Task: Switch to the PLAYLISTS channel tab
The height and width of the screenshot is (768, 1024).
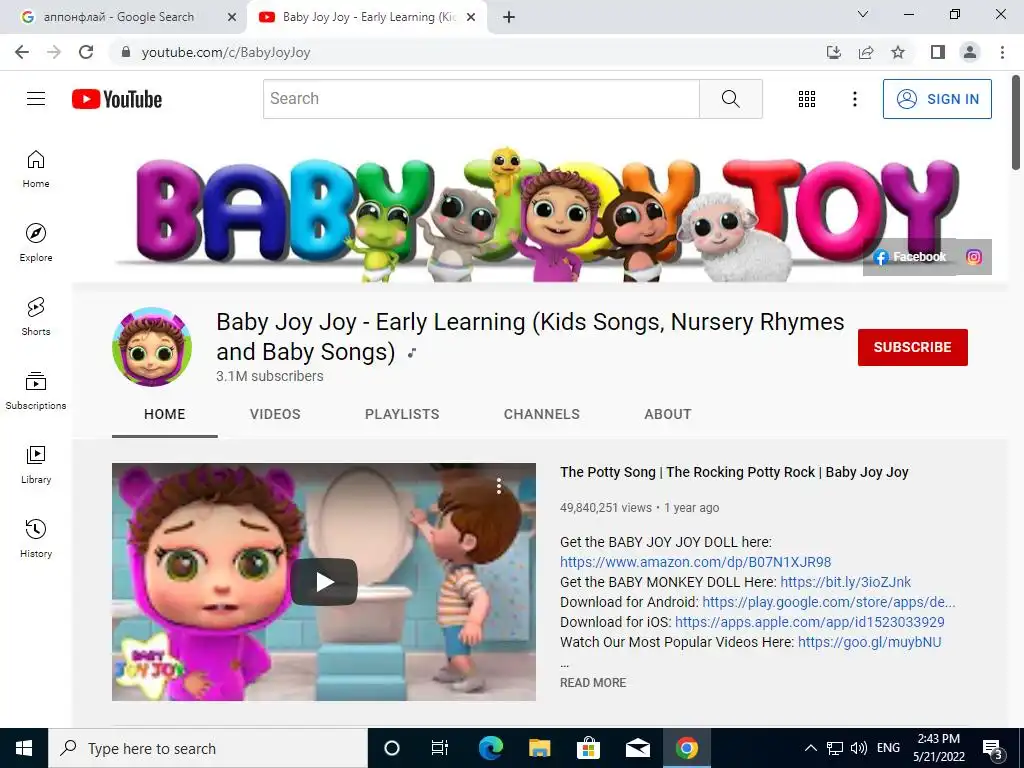Action: click(x=402, y=414)
